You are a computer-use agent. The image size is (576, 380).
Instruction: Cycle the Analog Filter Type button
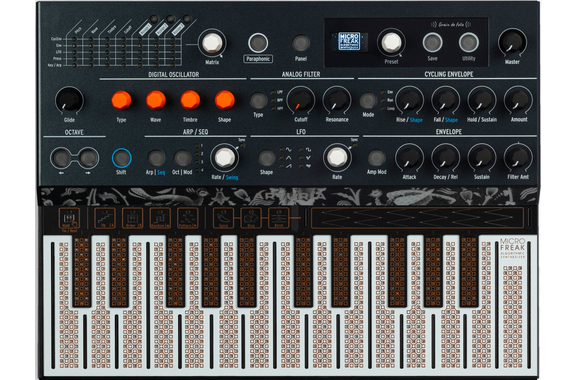coord(258,100)
